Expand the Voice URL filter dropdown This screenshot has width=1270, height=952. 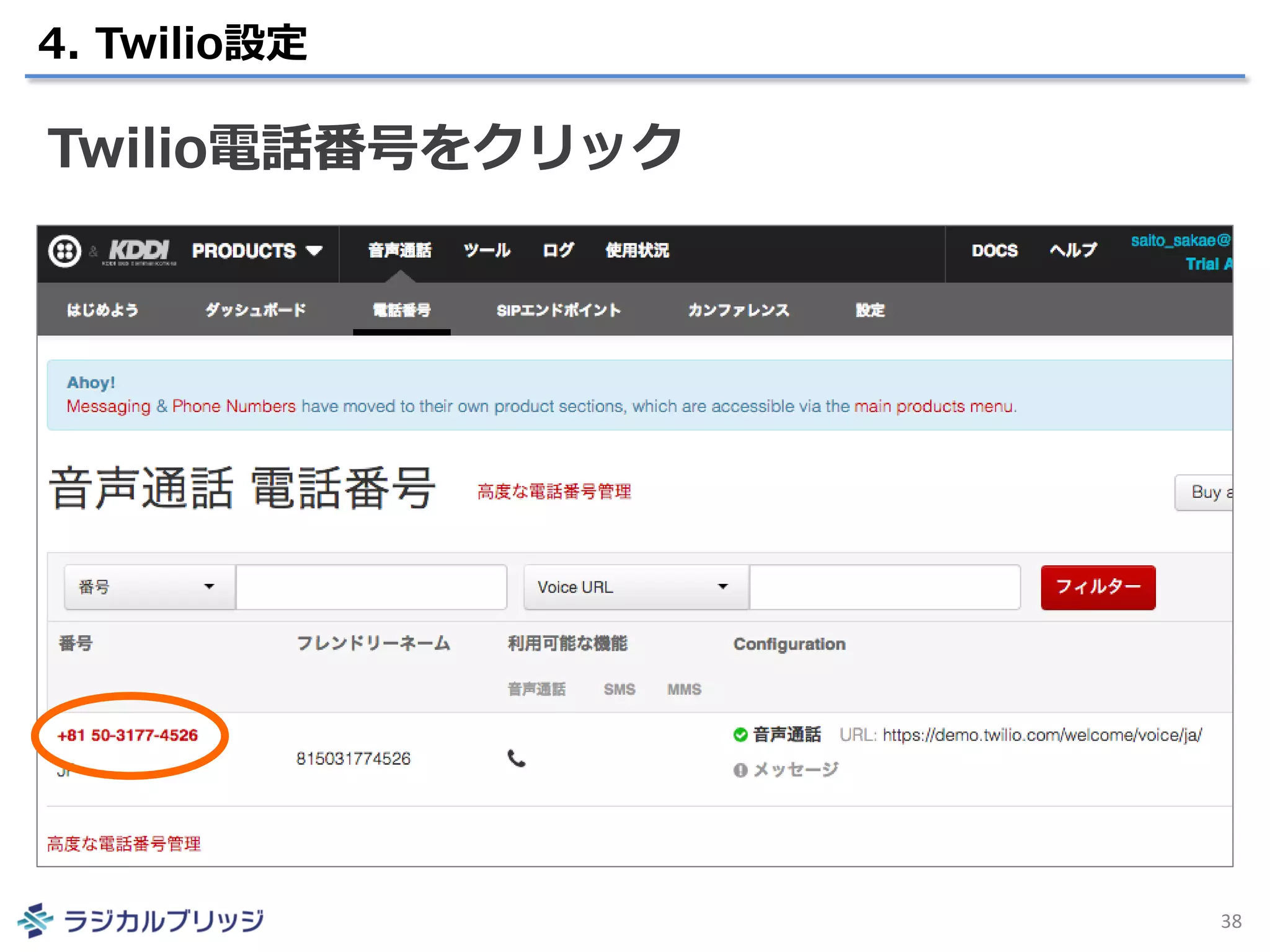tap(636, 587)
